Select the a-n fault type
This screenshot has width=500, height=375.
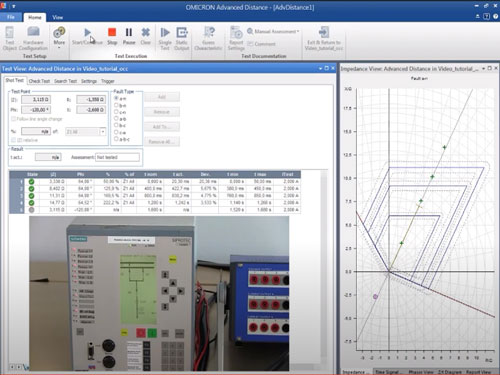pyautogui.click(x=116, y=98)
